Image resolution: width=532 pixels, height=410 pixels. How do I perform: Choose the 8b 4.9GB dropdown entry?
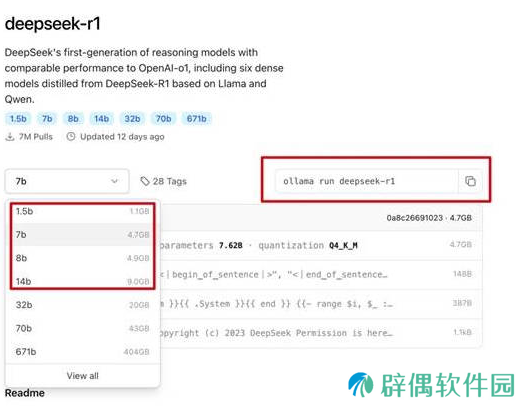[x=82, y=258]
